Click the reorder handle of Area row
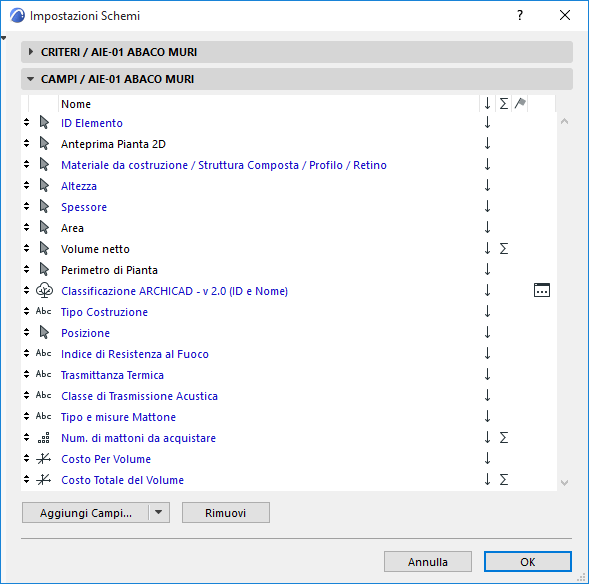589x584 pixels. 26,228
